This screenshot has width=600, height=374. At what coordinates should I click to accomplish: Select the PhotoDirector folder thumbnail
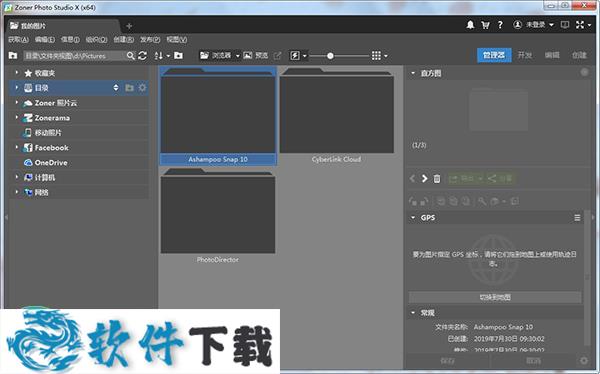pyautogui.click(x=218, y=216)
